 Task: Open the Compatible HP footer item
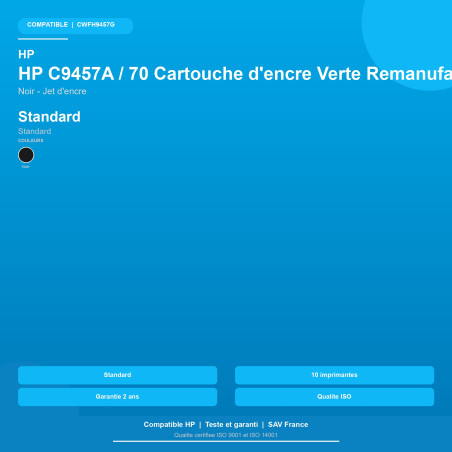pyautogui.click(x=169, y=425)
